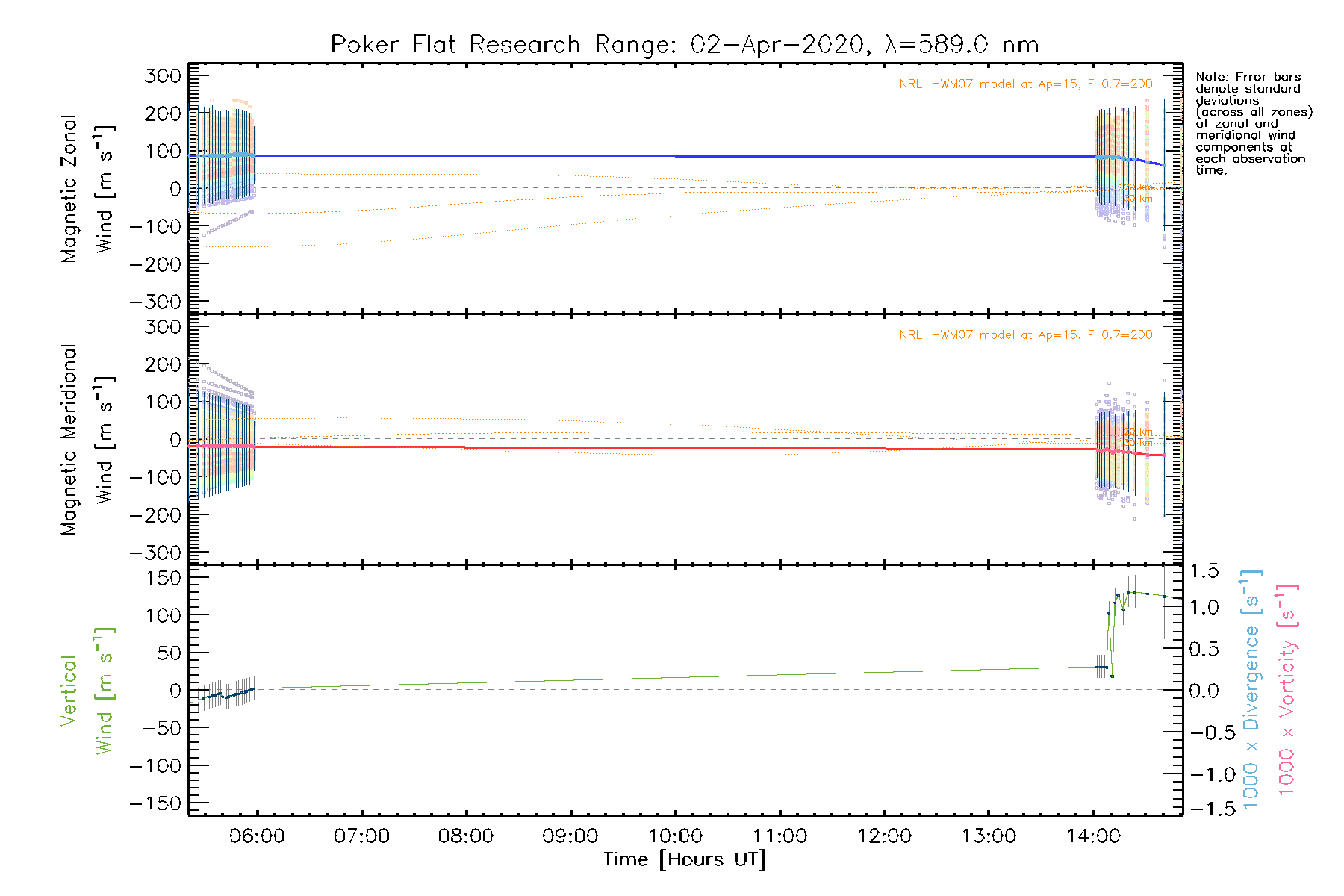The height and width of the screenshot is (896, 1344).
Task: Click the 07:00 time tick label
Action: pos(362,836)
